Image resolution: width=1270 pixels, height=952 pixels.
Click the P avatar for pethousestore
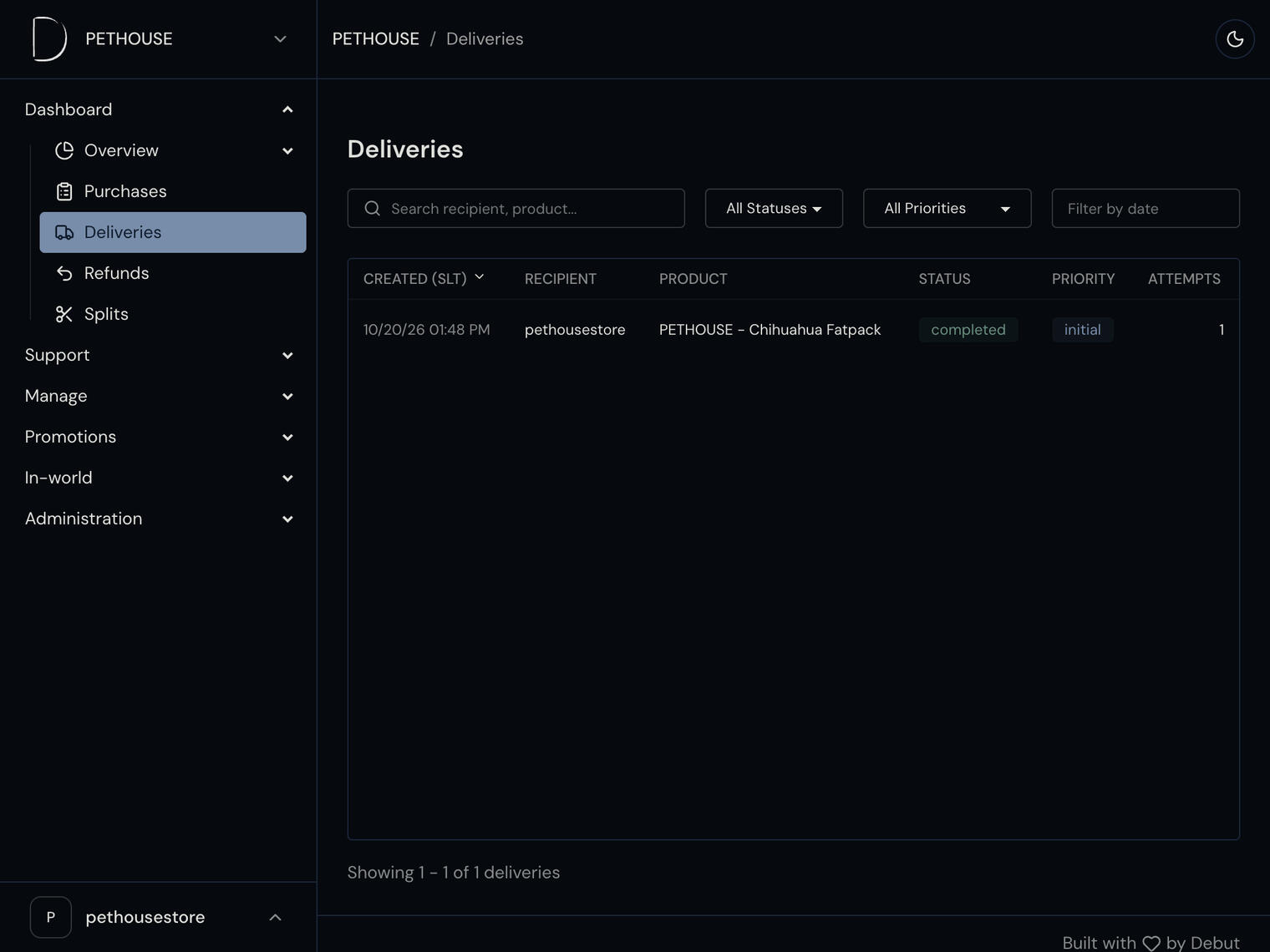51,917
